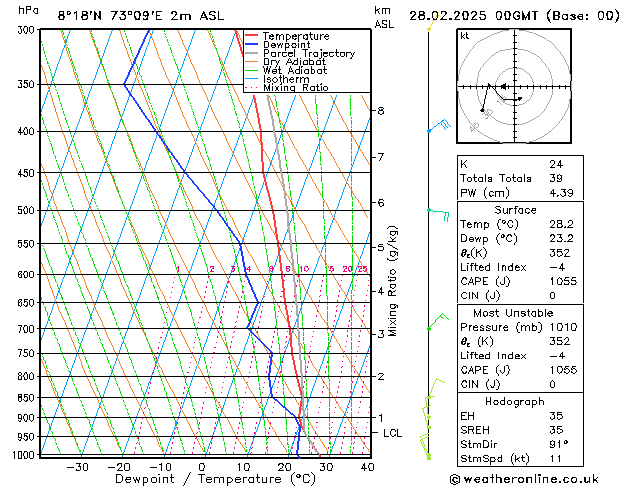Click the hodograph circular plot

click(514, 86)
